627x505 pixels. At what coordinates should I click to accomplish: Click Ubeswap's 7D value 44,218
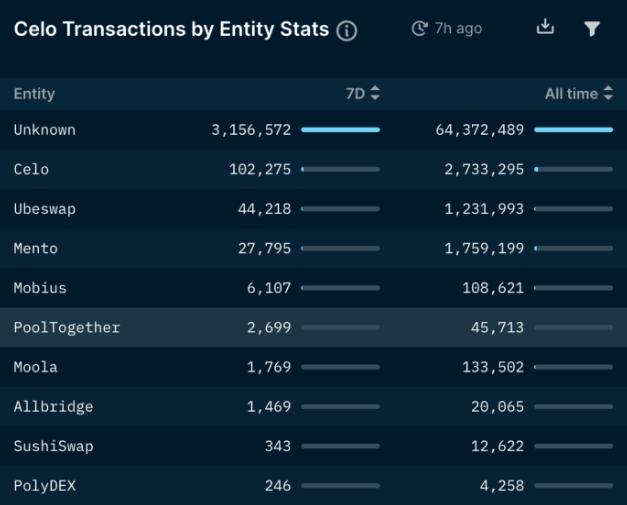264,209
